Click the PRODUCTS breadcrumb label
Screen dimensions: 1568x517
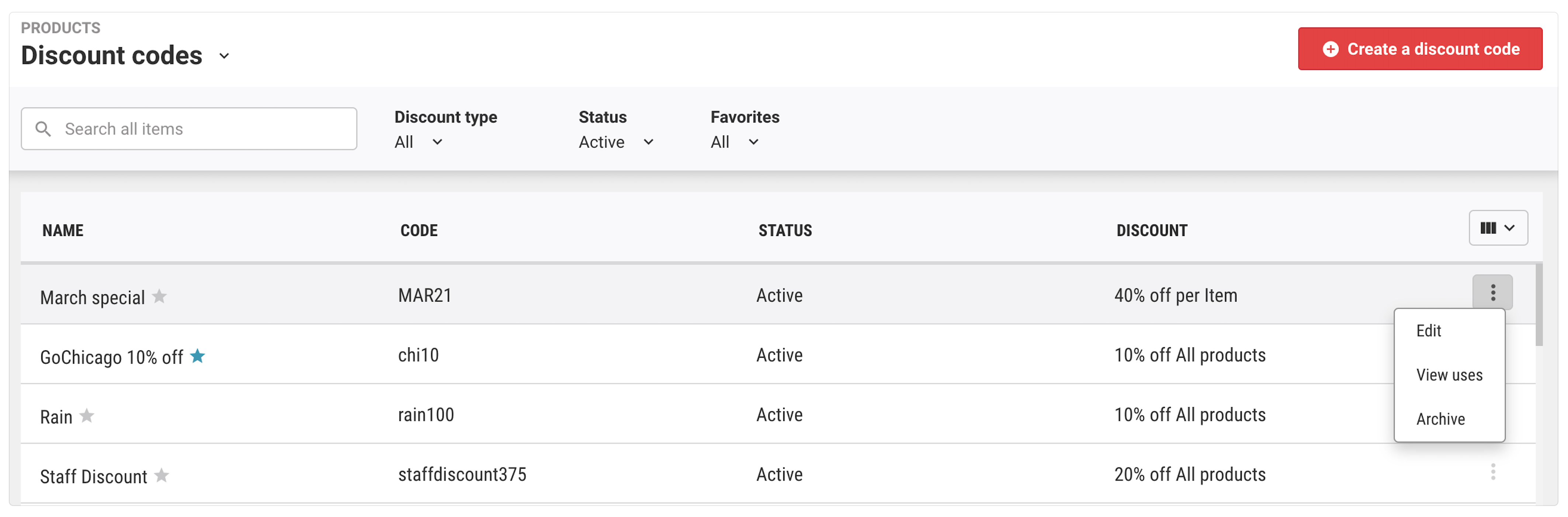click(x=61, y=28)
